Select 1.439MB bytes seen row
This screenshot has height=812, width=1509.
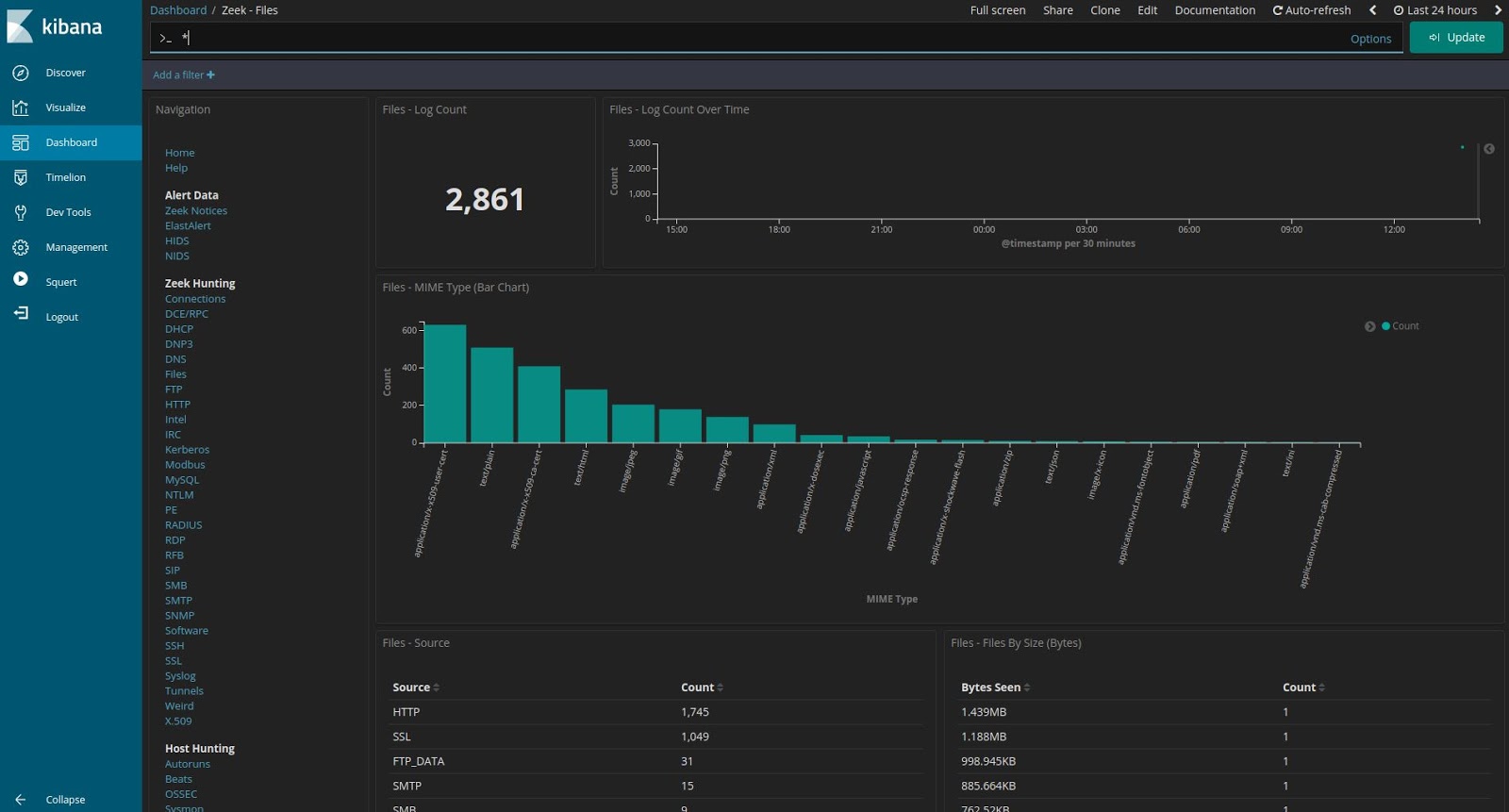(1224, 712)
